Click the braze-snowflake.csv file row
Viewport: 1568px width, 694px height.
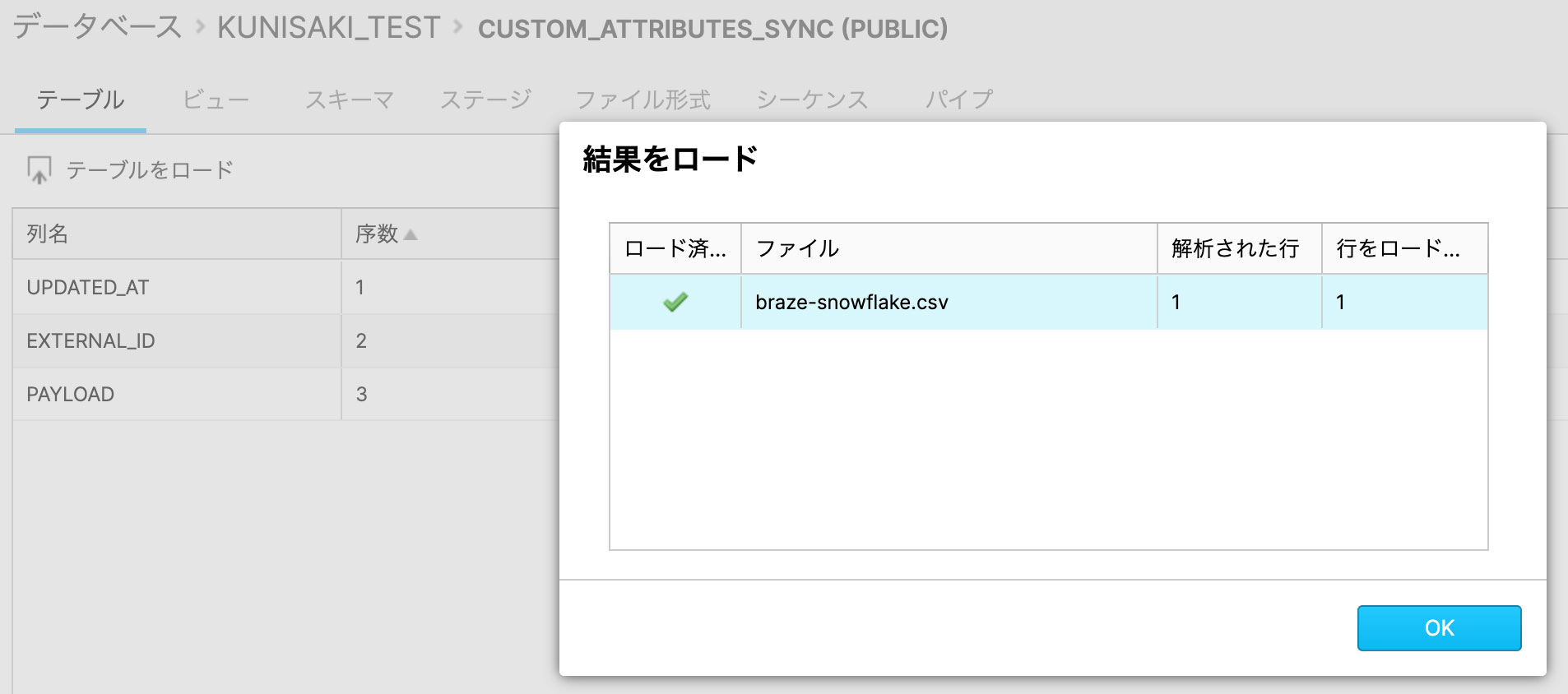coord(851,303)
